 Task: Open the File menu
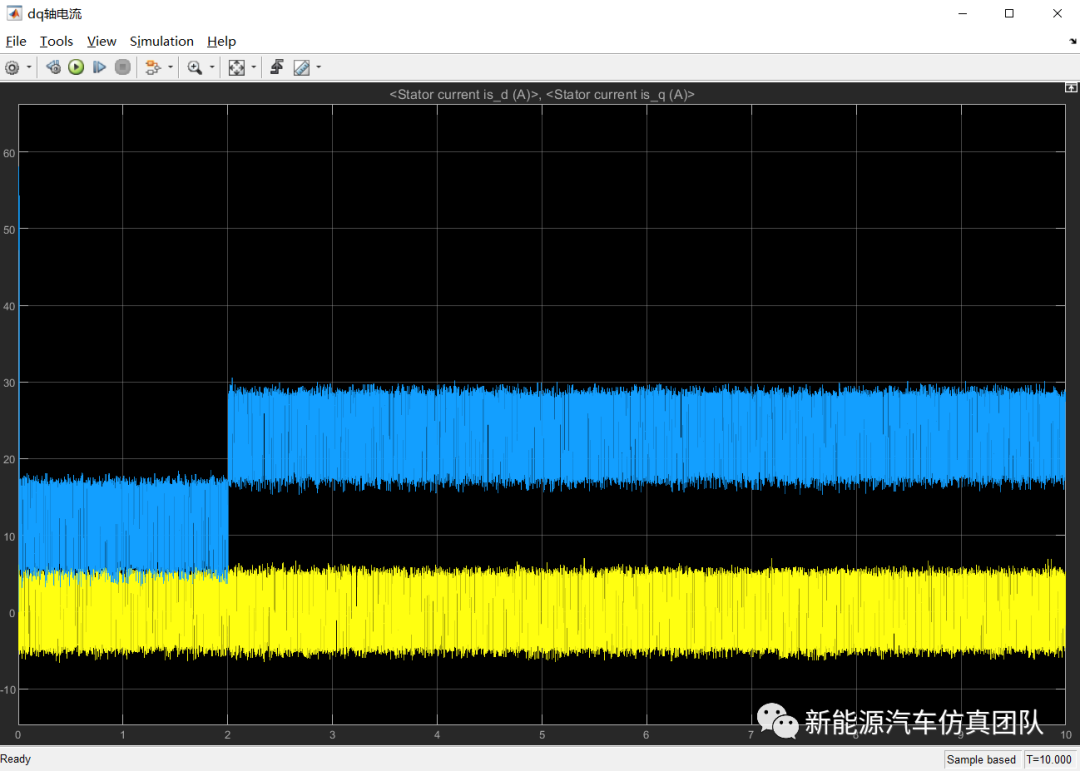16,41
